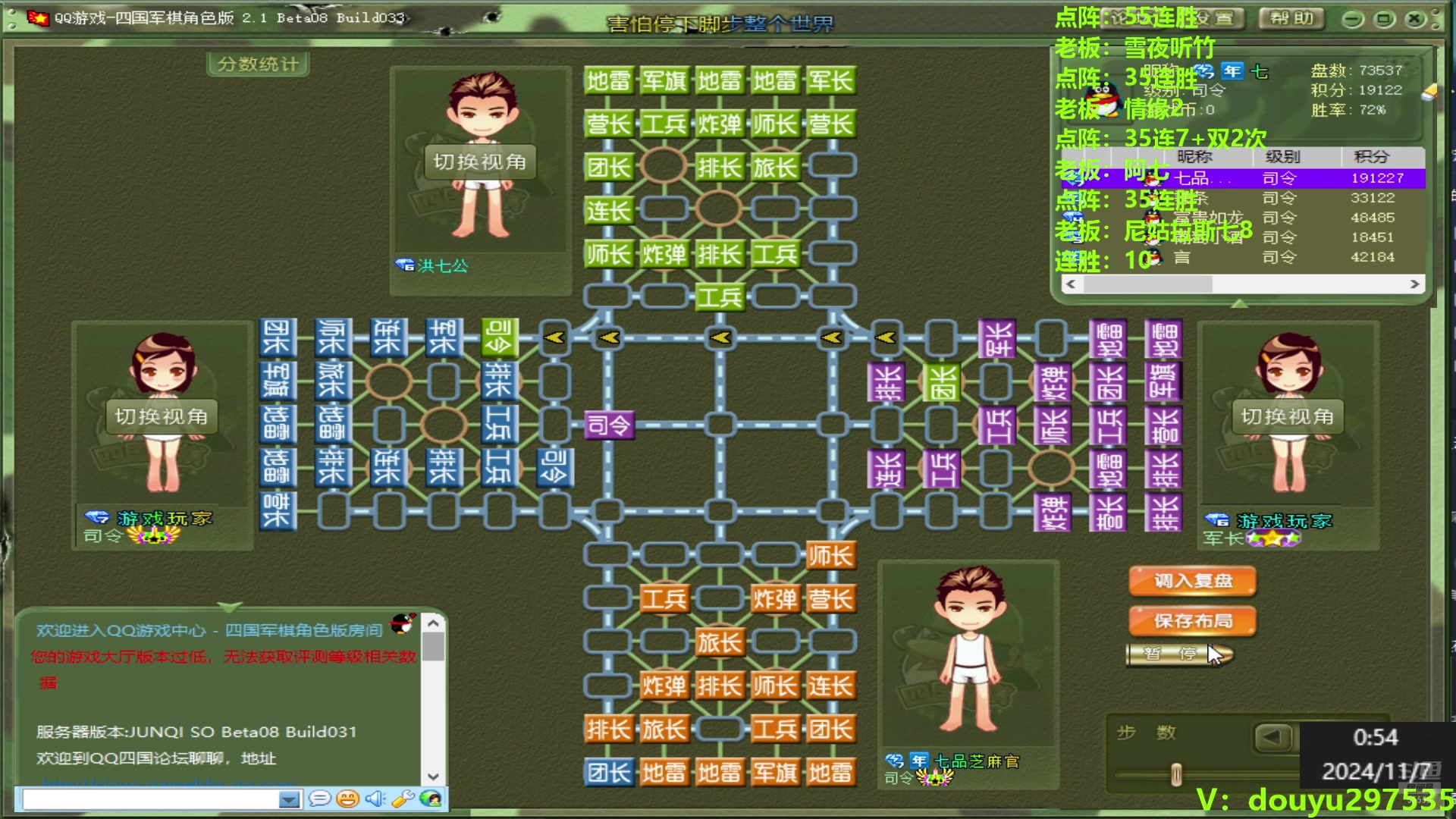Select the player row with score 33122

1244,198
